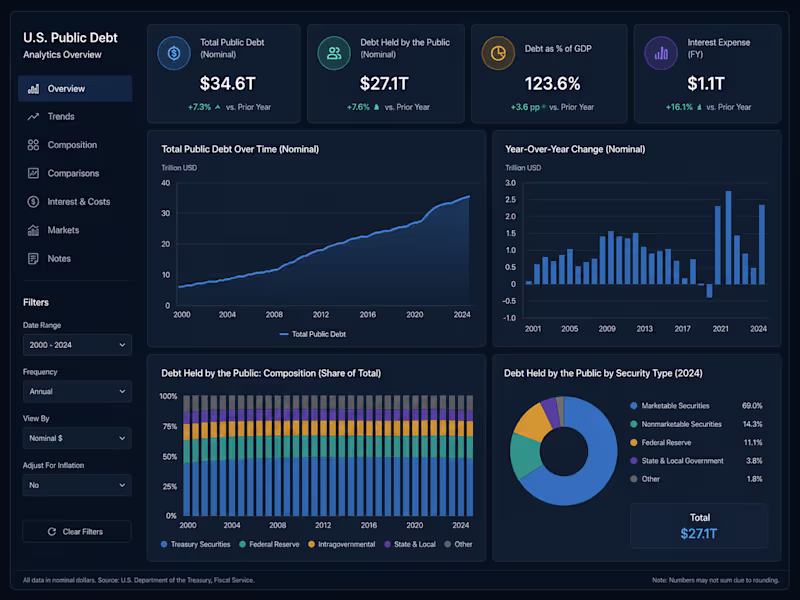Click the U.S. Public Debt dashboard title
Screen dimensions: 800x600
pos(70,38)
